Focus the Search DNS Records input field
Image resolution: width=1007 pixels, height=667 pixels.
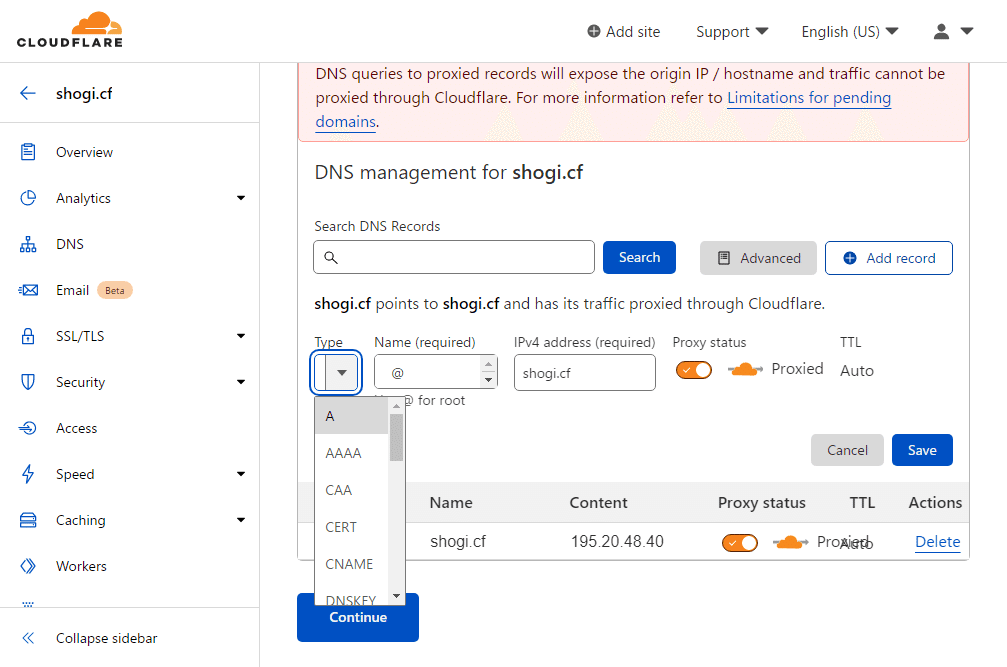pyautogui.click(x=454, y=257)
